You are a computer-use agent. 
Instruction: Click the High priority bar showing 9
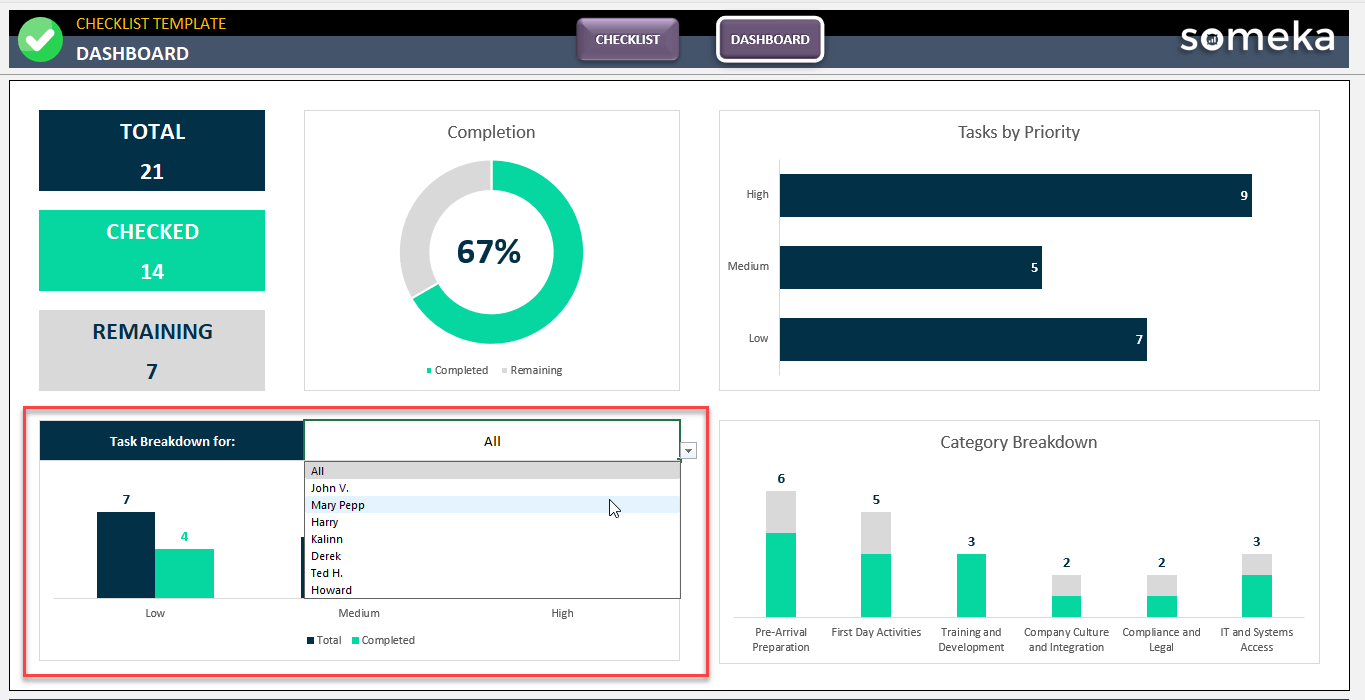click(x=1014, y=195)
